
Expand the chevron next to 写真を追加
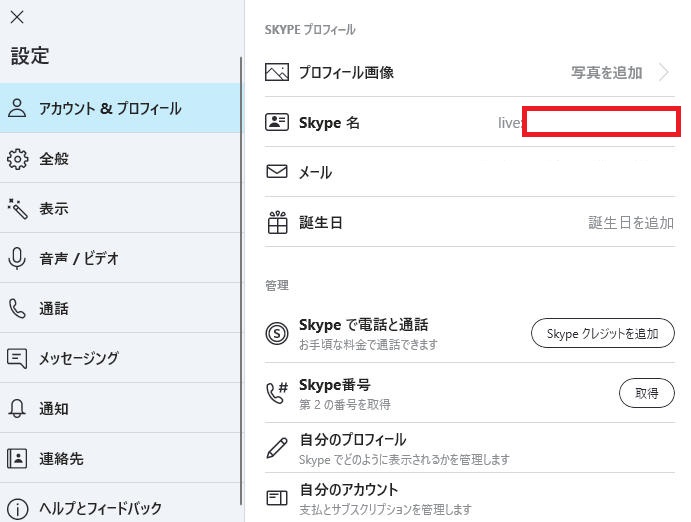tap(664, 72)
